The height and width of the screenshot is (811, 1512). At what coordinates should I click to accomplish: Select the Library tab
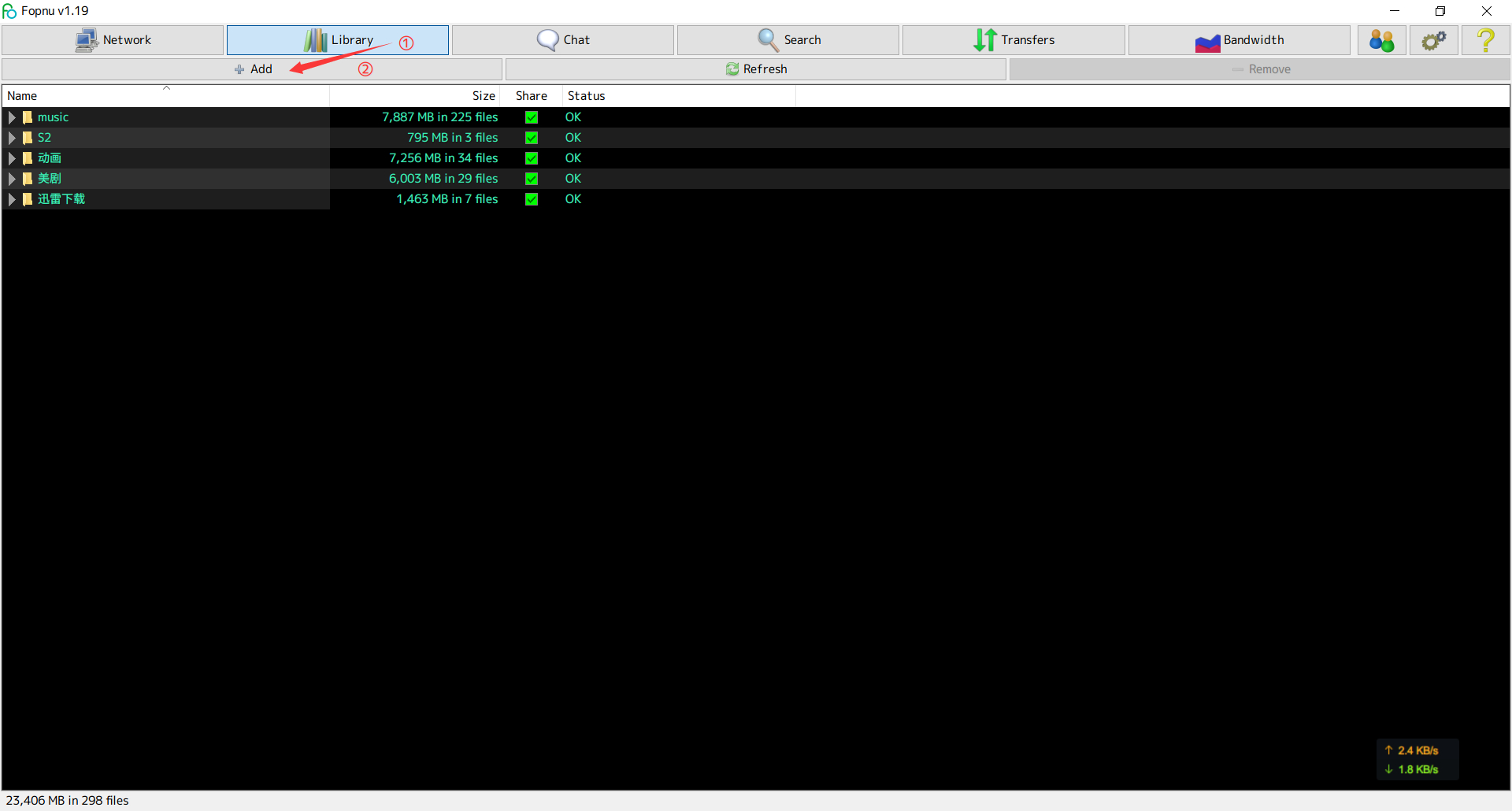pyautogui.click(x=338, y=40)
